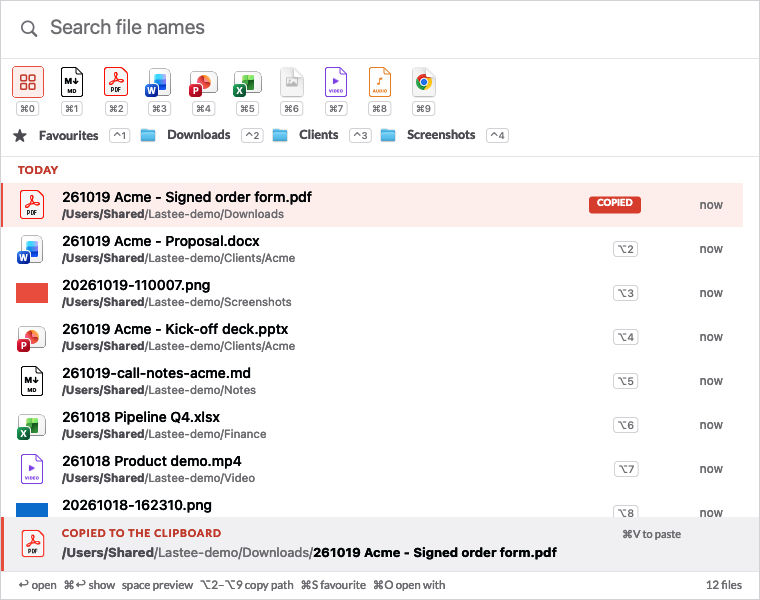Filter by PDF files icon

116,82
